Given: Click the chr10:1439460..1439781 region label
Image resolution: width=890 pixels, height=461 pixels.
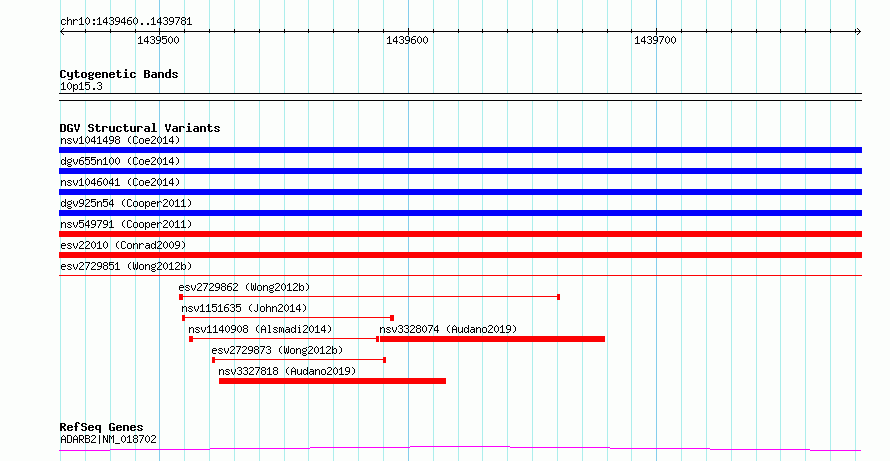Looking at the screenshot, I should tap(126, 22).
